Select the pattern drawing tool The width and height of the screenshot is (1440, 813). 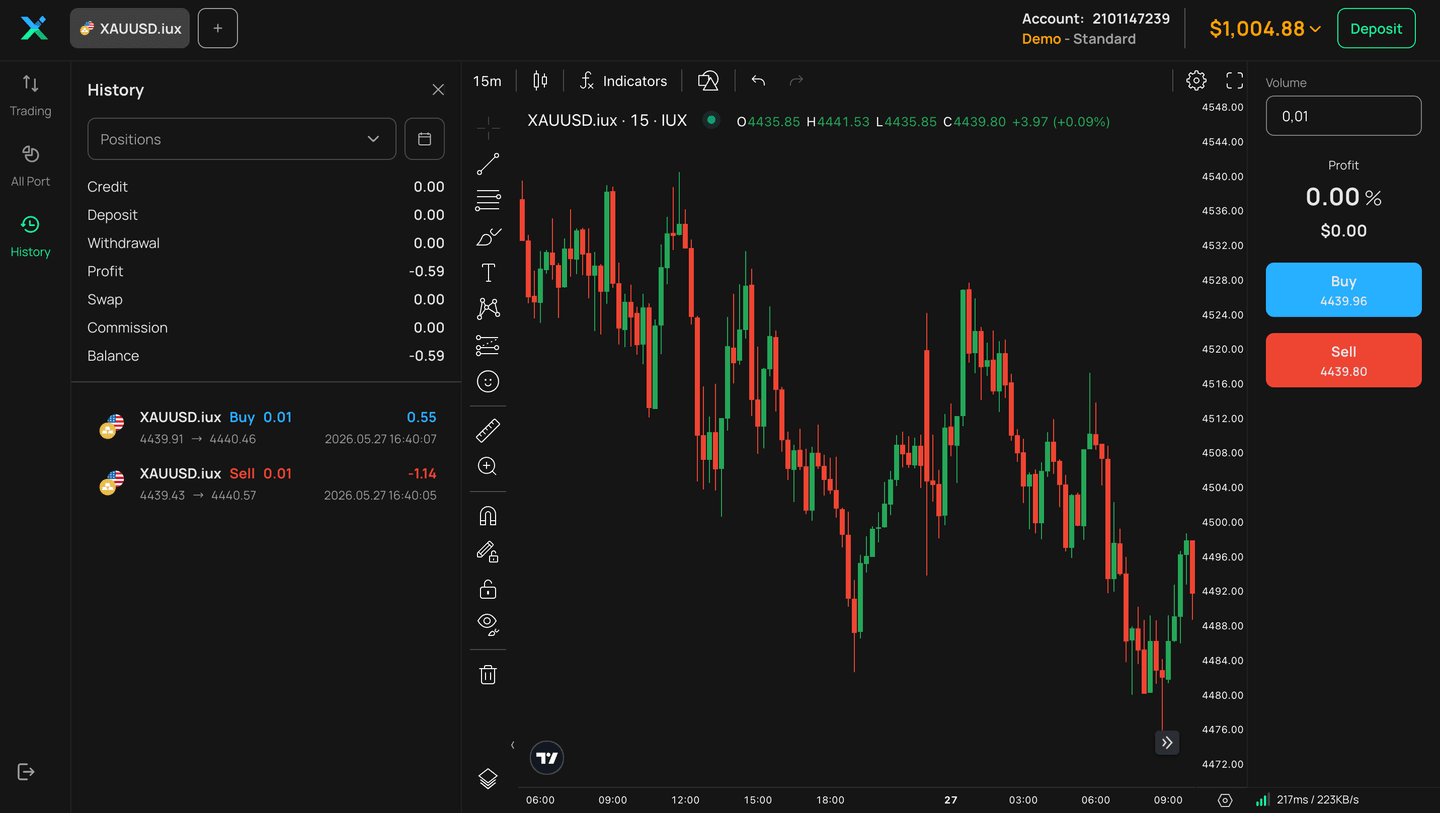click(x=488, y=309)
